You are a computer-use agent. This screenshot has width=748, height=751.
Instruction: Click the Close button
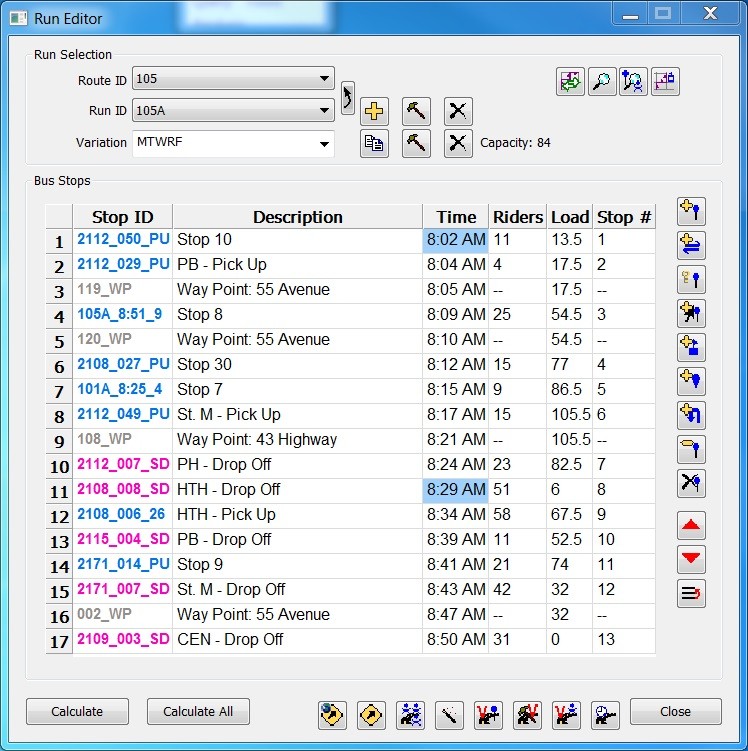click(x=676, y=711)
